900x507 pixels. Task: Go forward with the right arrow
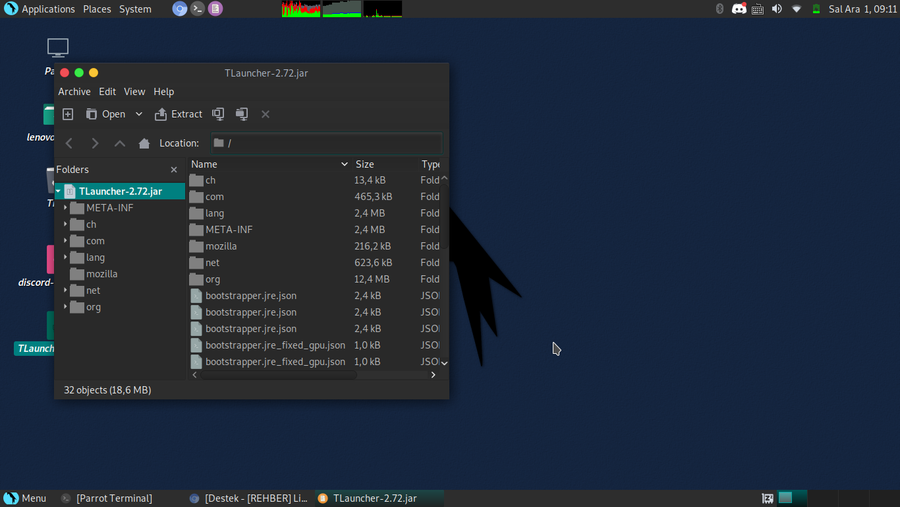click(x=95, y=143)
